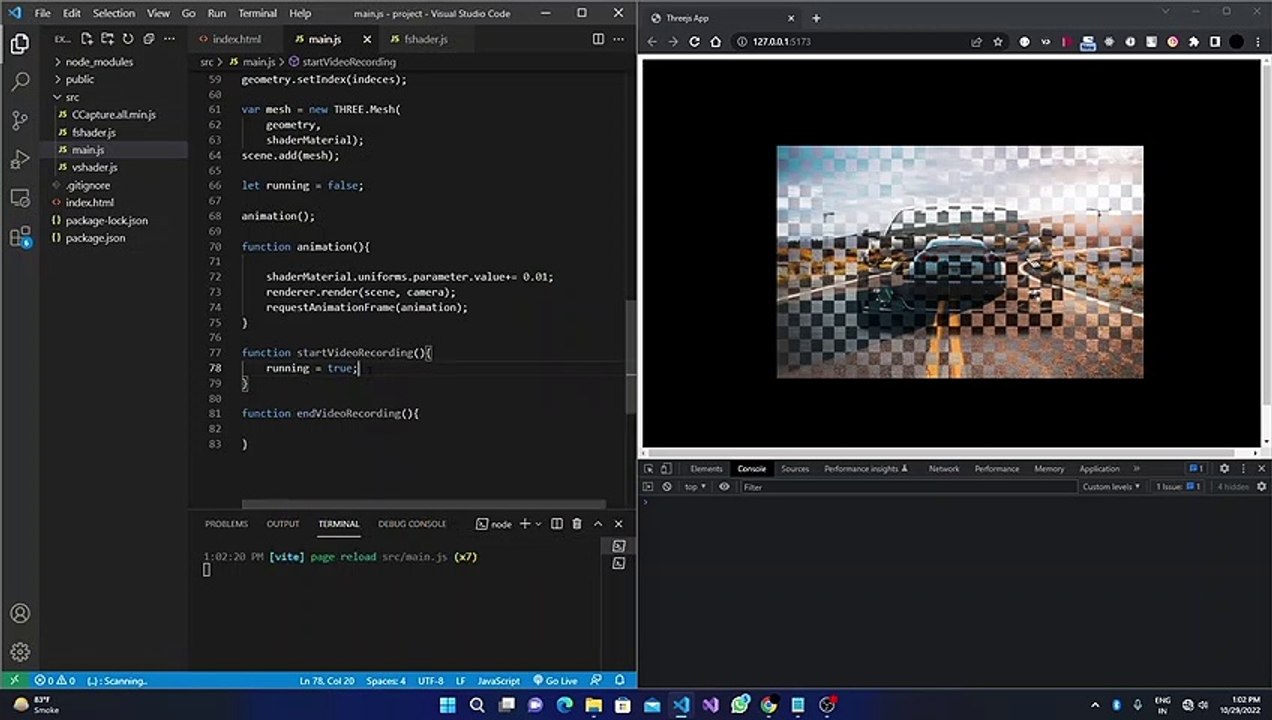Open the Terminal menu
Image resolution: width=1272 pixels, height=720 pixels.
[x=257, y=13]
